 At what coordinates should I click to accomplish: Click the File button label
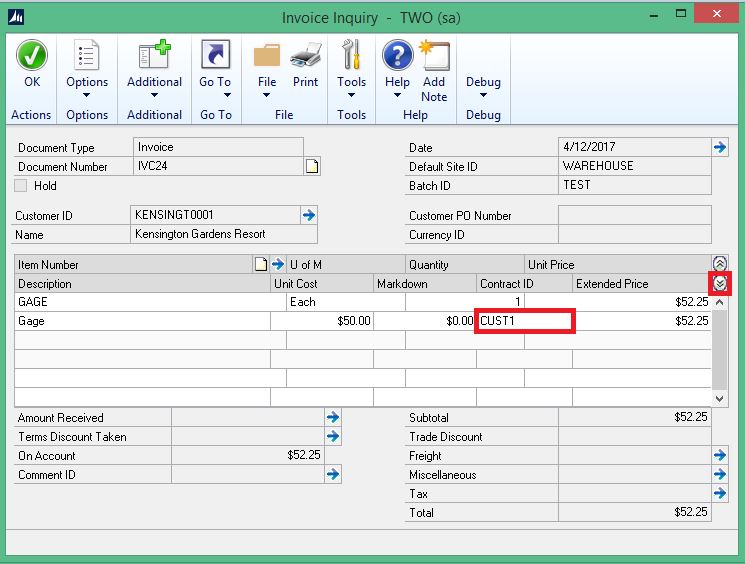(x=267, y=82)
